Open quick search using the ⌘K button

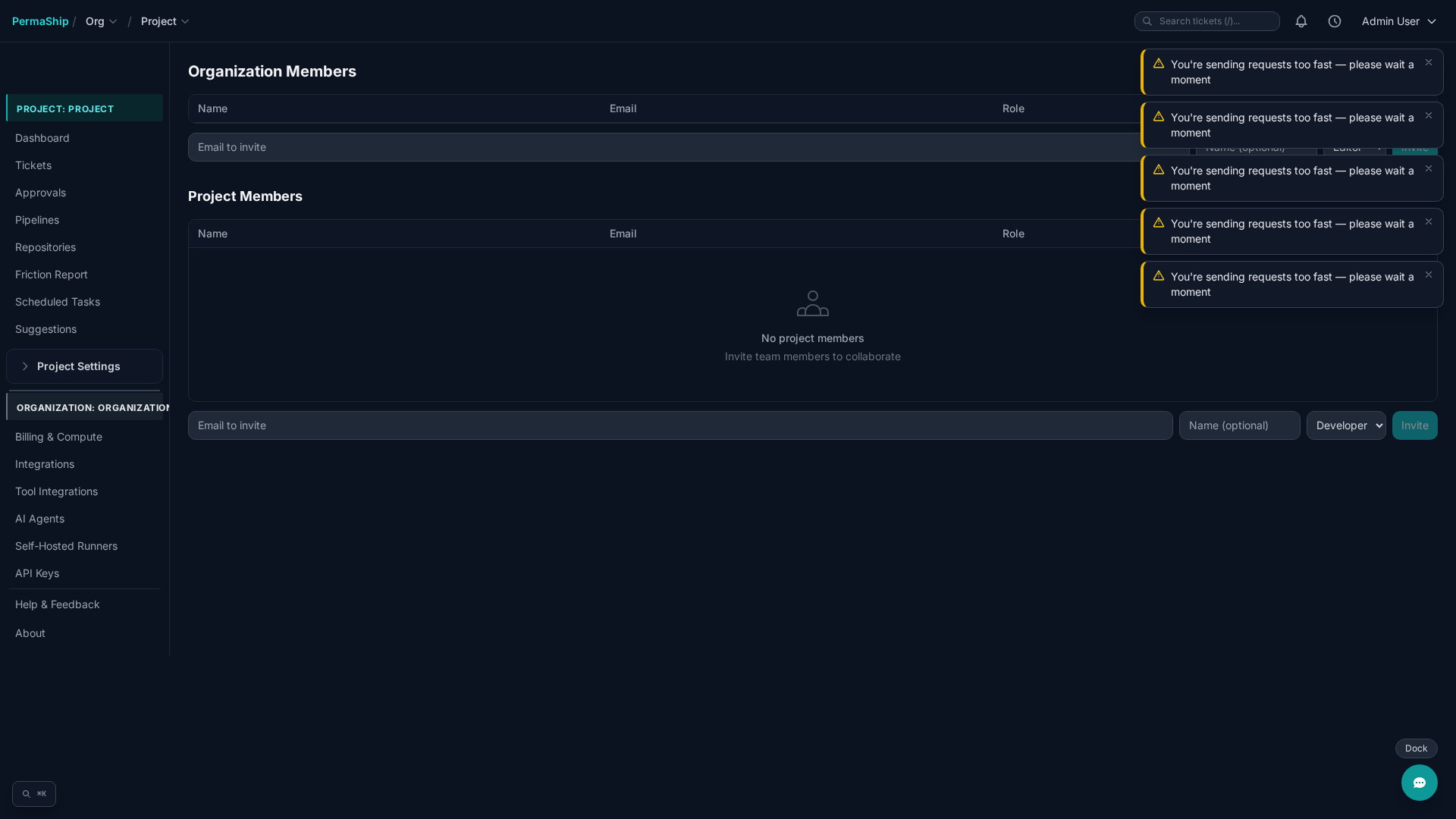[x=33, y=793]
